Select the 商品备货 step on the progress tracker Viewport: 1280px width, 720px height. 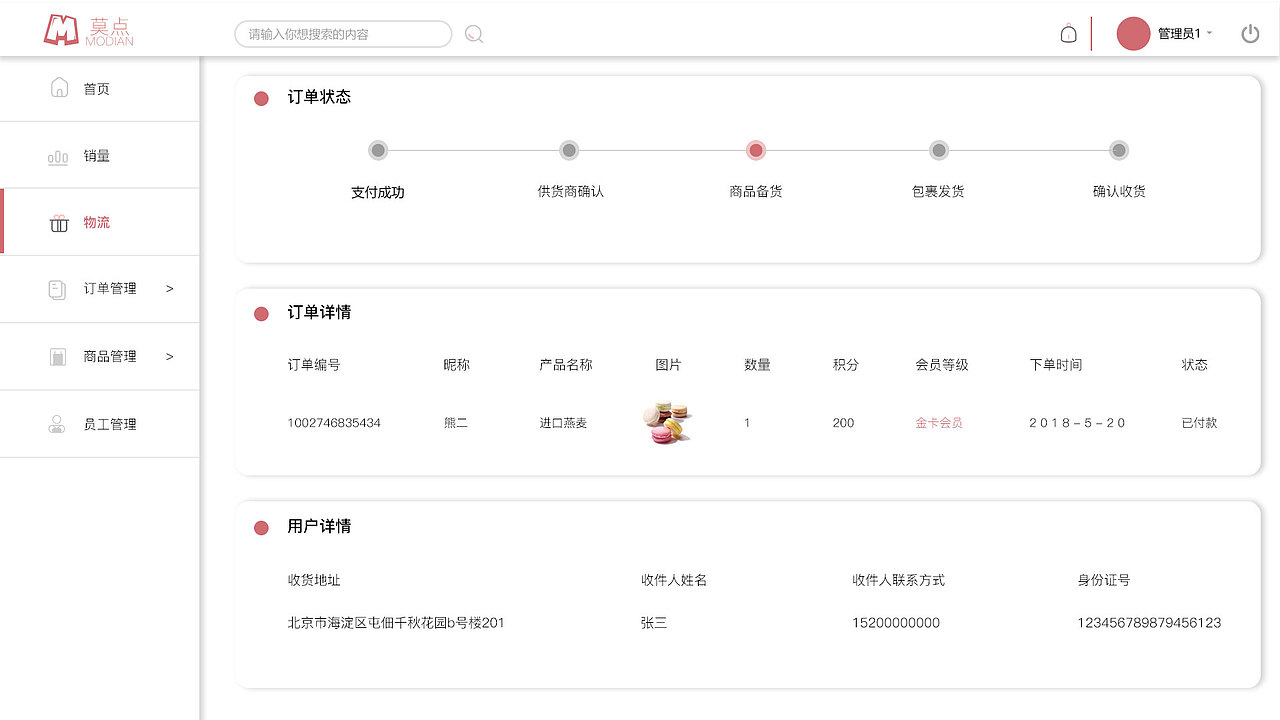[x=756, y=150]
